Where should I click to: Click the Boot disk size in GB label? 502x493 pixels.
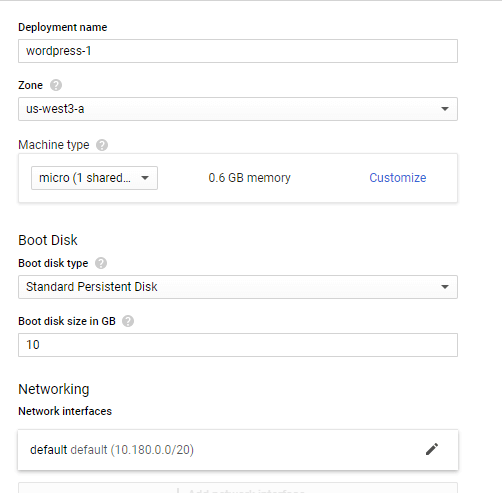click(67, 321)
